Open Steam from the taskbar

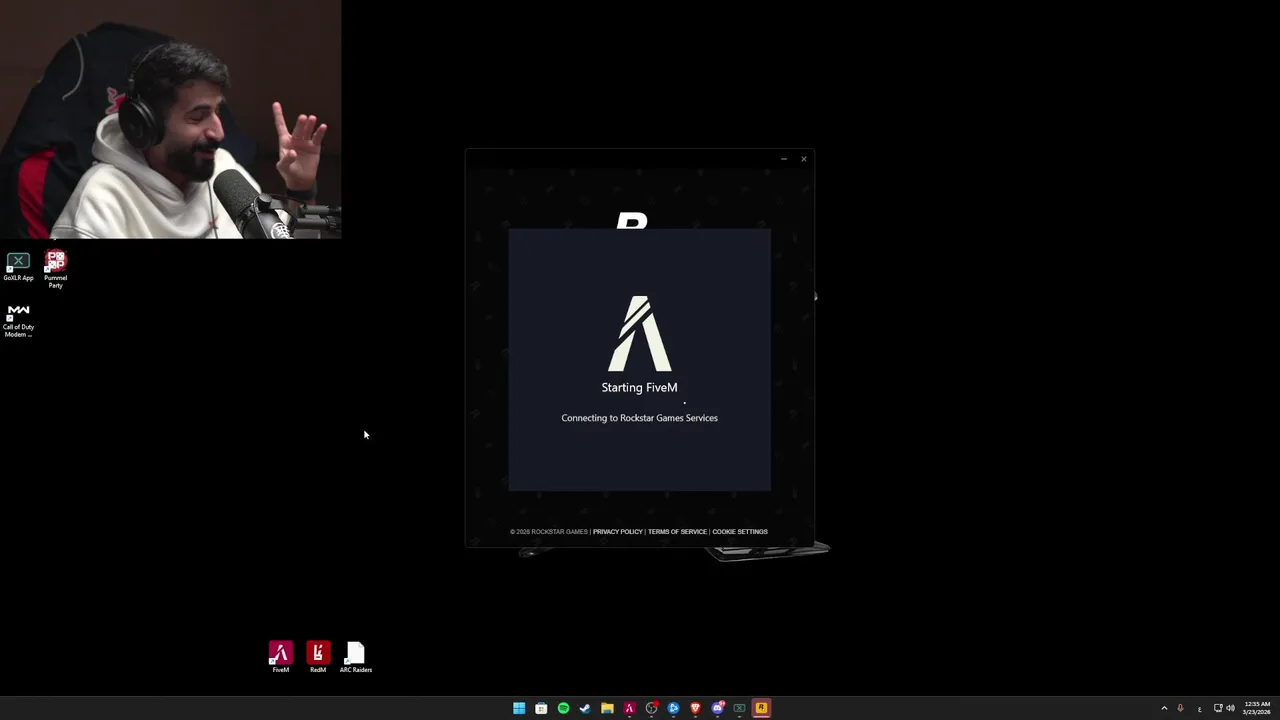click(x=585, y=708)
